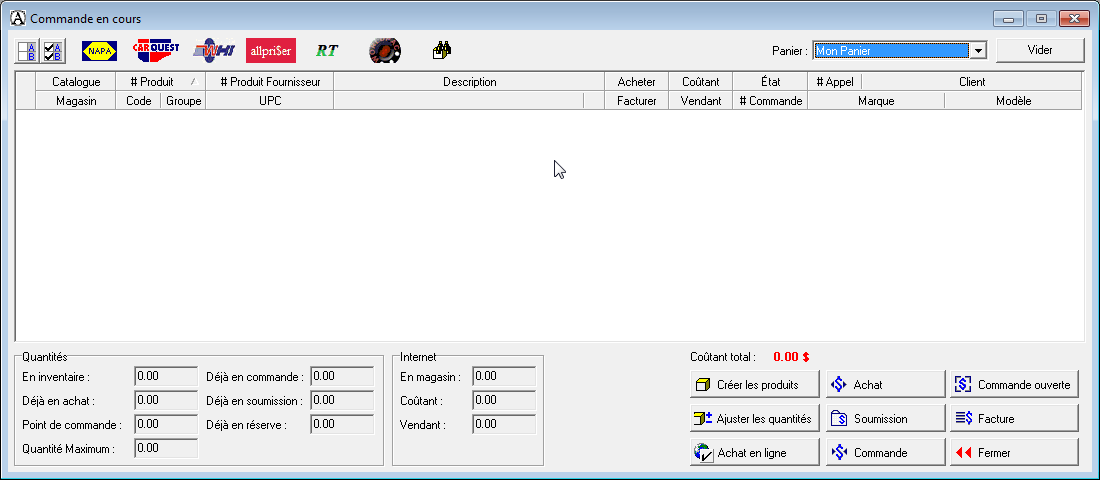Click the Déjà en commande field
Viewport: 1100px width, 480px height.
(x=342, y=376)
